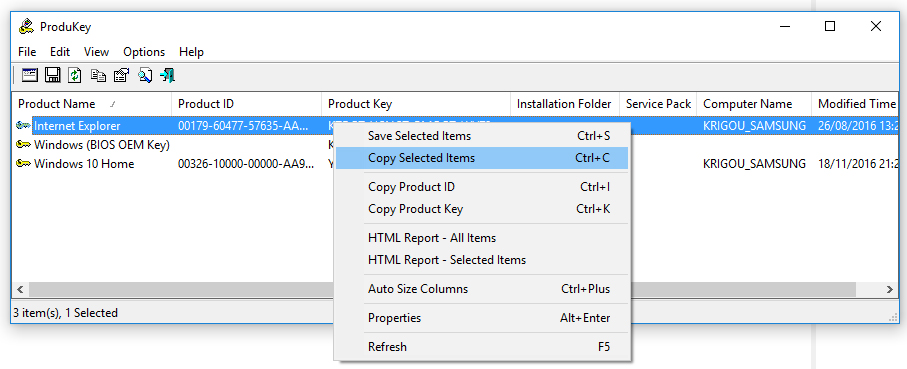Click the Properties toolbar icon
The image size is (907, 369).
click(121, 75)
